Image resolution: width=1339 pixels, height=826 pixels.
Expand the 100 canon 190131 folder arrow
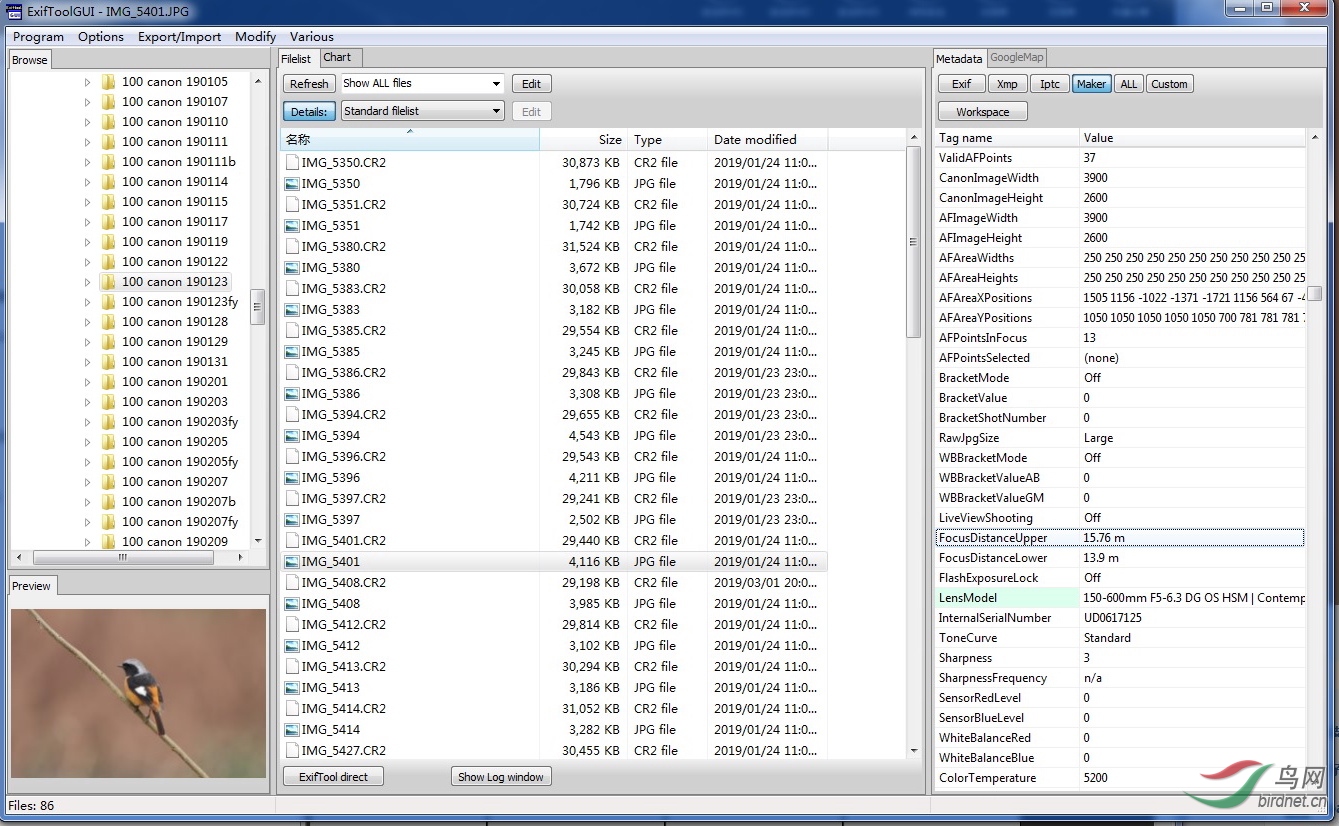[87, 362]
